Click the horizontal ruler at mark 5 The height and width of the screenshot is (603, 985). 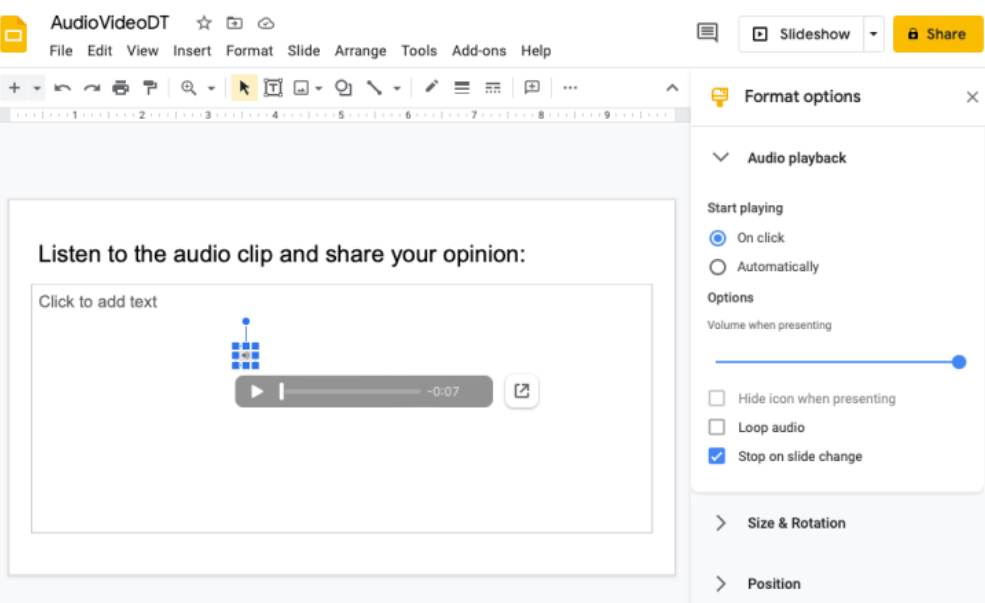coord(341,115)
